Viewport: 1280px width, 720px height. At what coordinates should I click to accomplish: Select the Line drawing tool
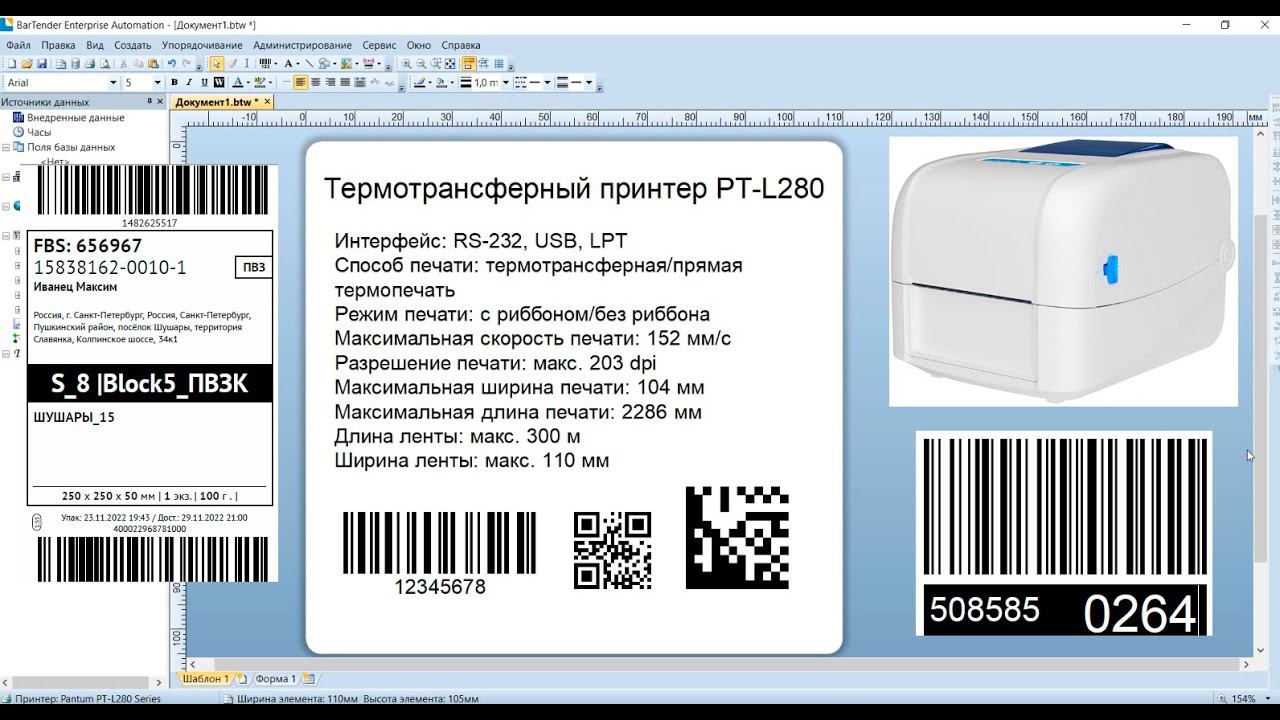(x=309, y=63)
